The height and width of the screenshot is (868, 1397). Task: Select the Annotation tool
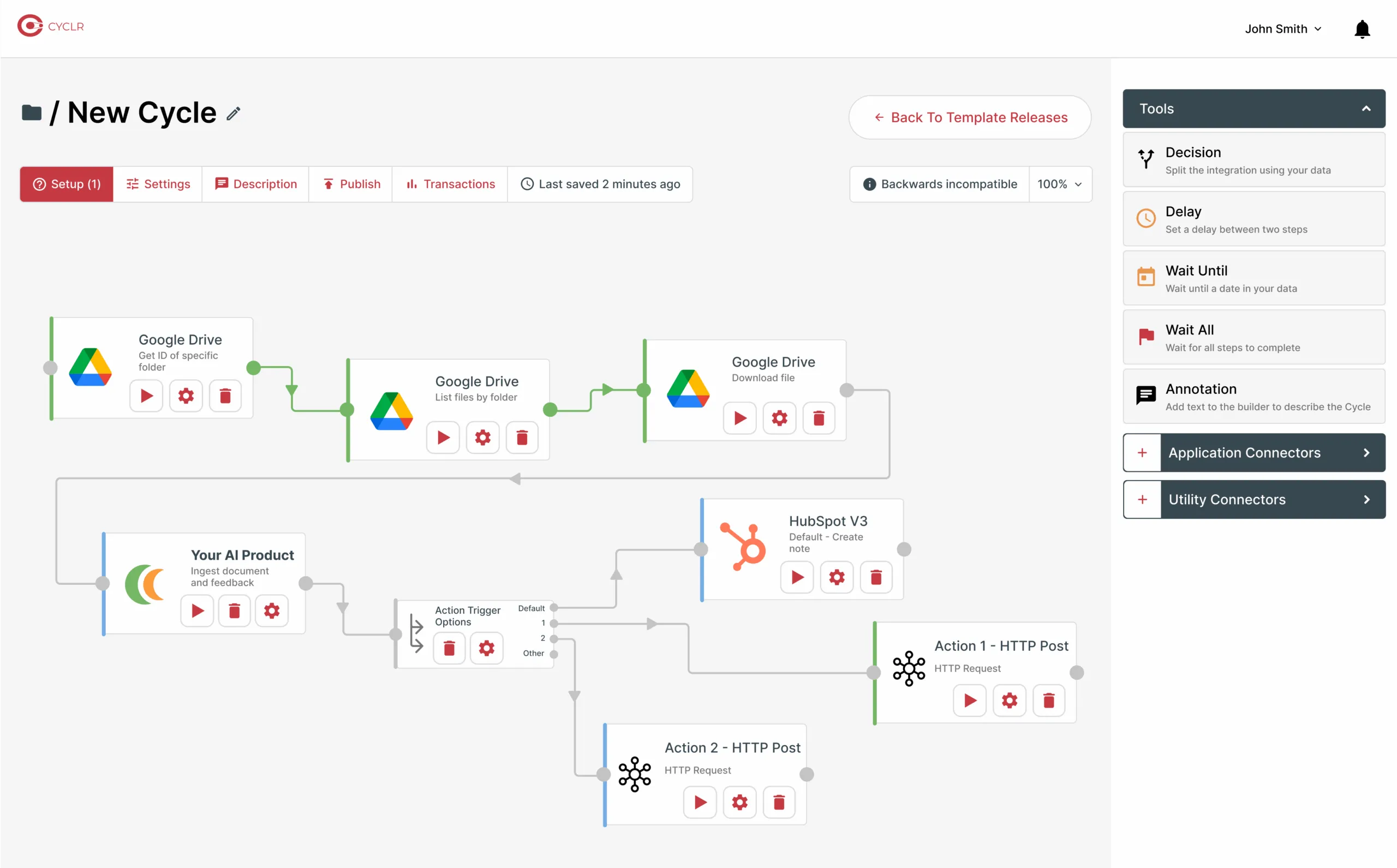[x=1252, y=396]
